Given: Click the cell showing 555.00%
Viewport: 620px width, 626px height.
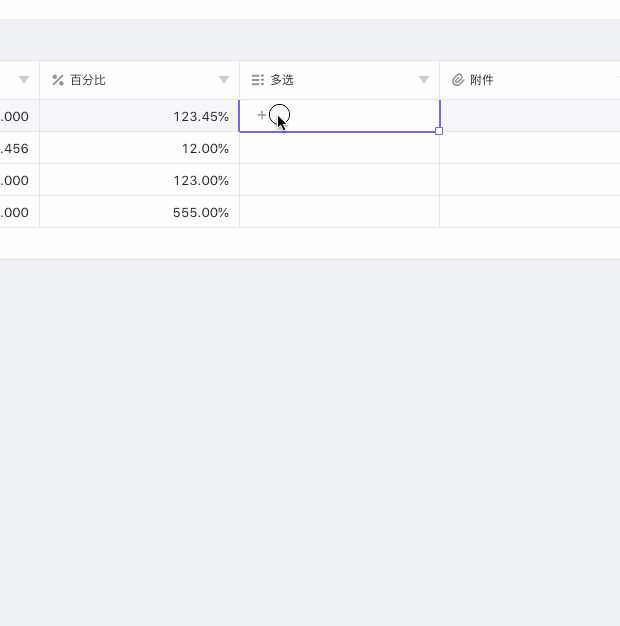Looking at the screenshot, I should tap(140, 212).
